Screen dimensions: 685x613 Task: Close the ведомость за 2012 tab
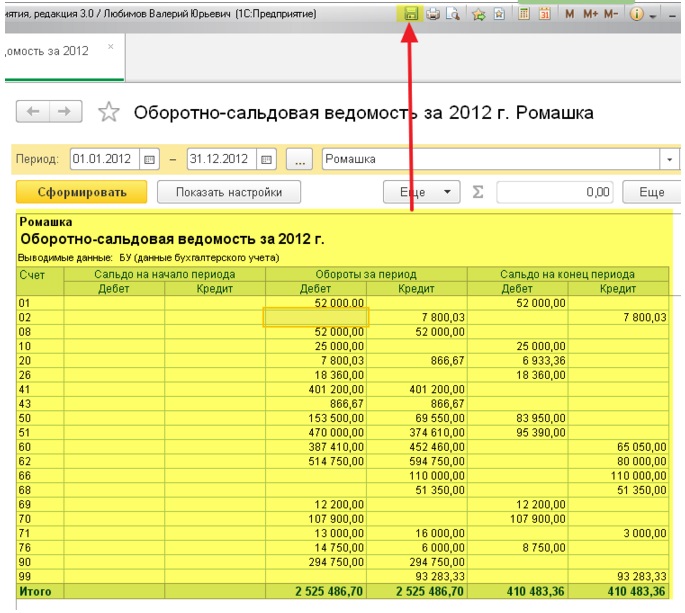click(111, 46)
